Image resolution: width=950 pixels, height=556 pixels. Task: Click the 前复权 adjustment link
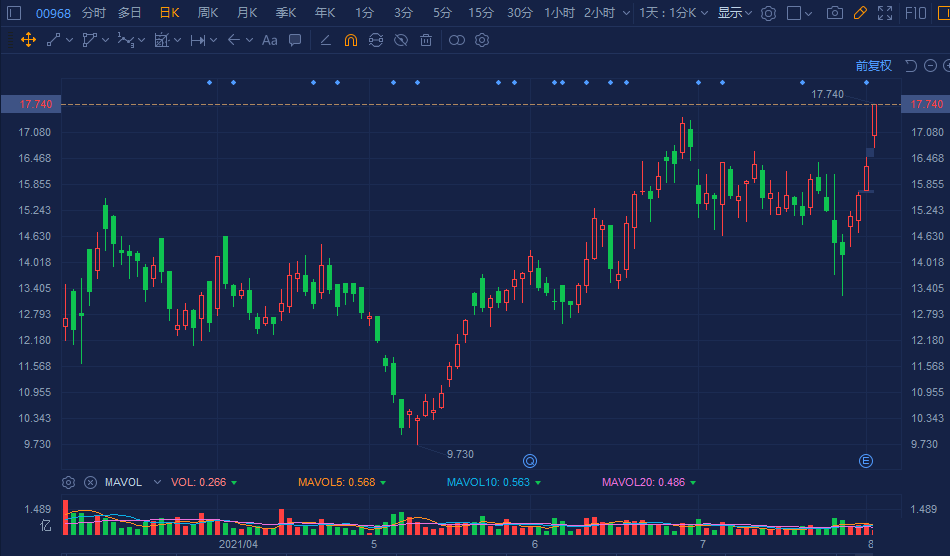tap(873, 66)
